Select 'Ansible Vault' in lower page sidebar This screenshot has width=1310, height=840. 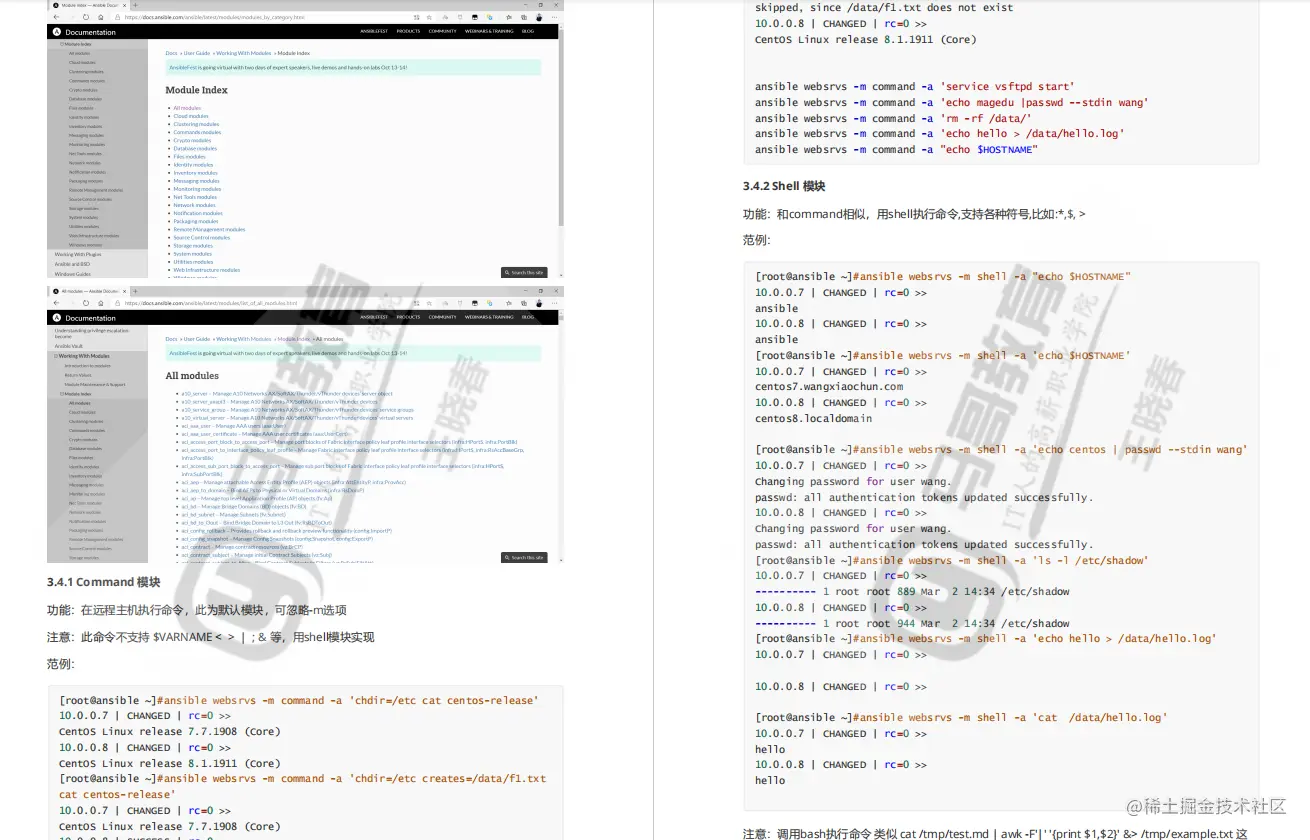[x=70, y=346]
